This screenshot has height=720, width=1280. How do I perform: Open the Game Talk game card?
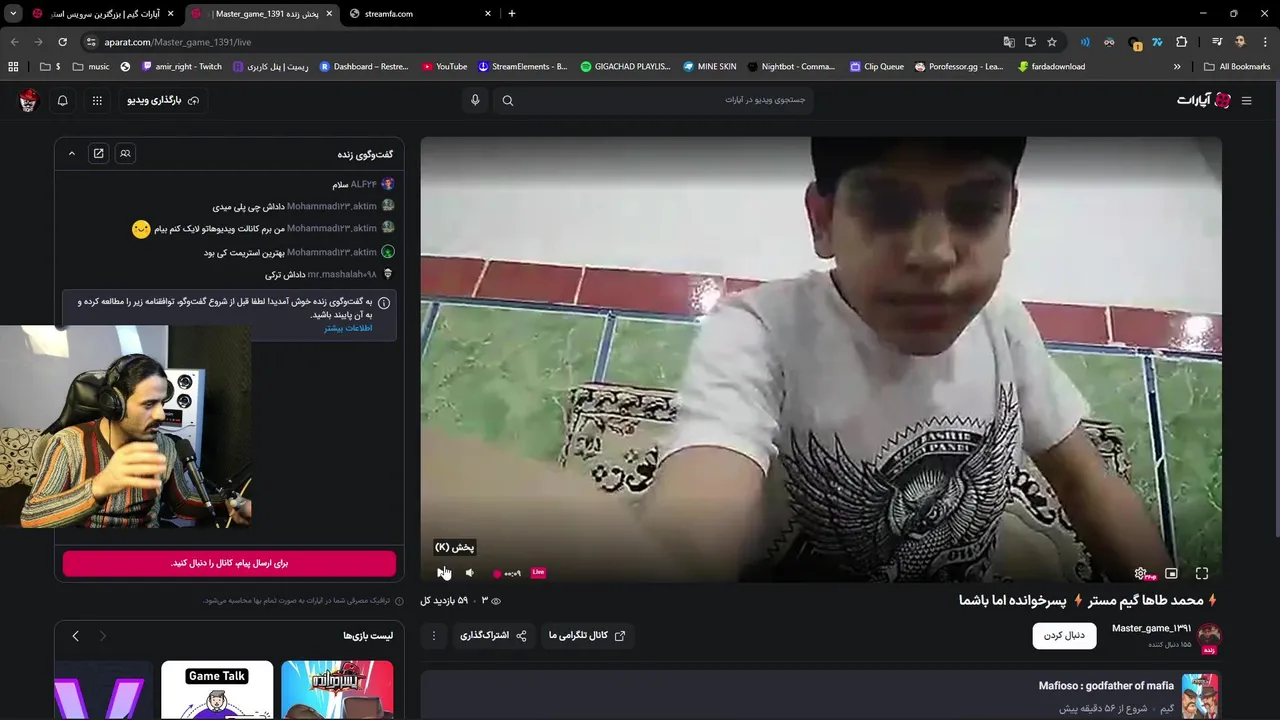click(x=217, y=690)
